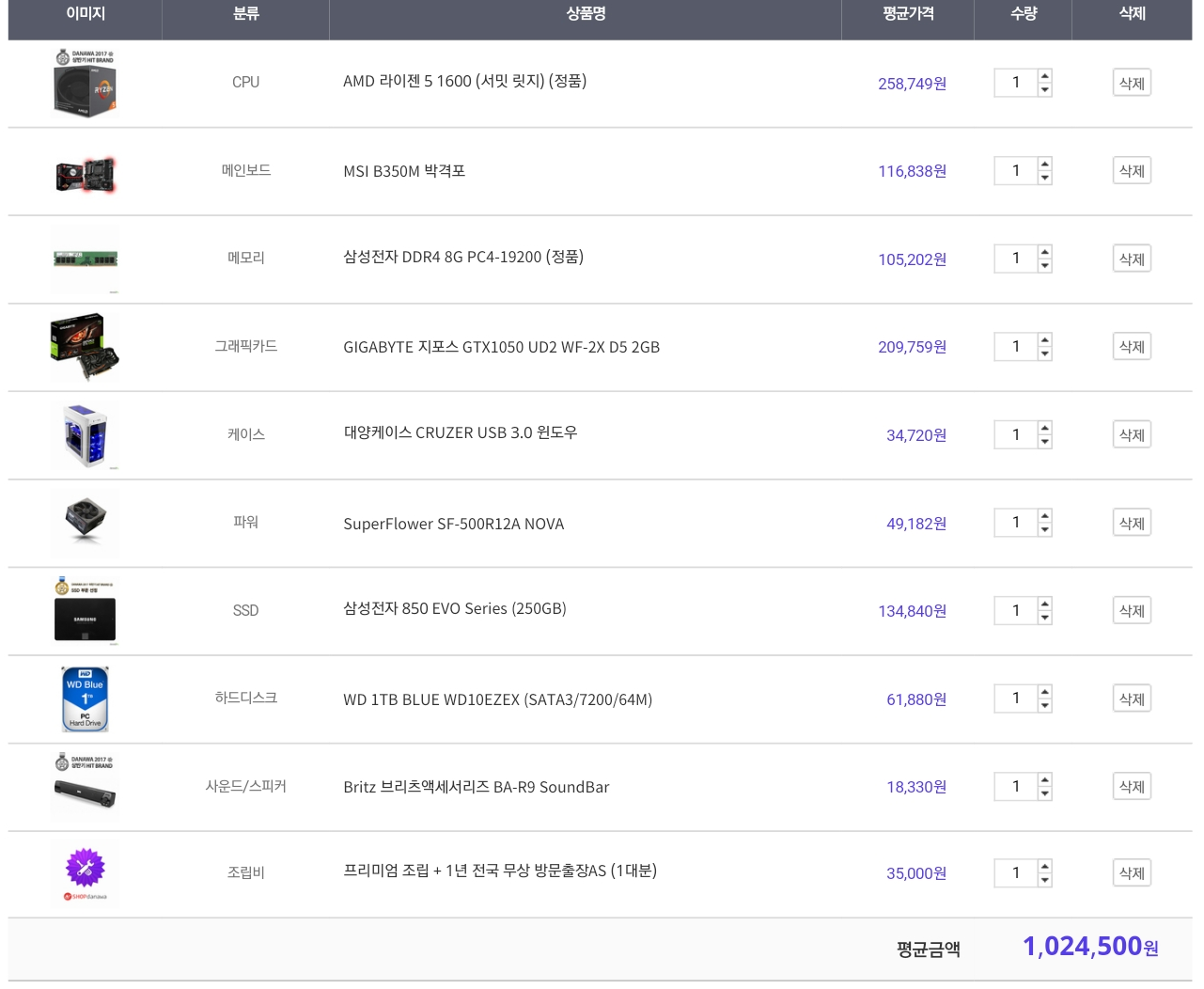Decrease quantity of 프리미엄 조립 service
The height and width of the screenshot is (989, 1204).
[x=1044, y=880]
